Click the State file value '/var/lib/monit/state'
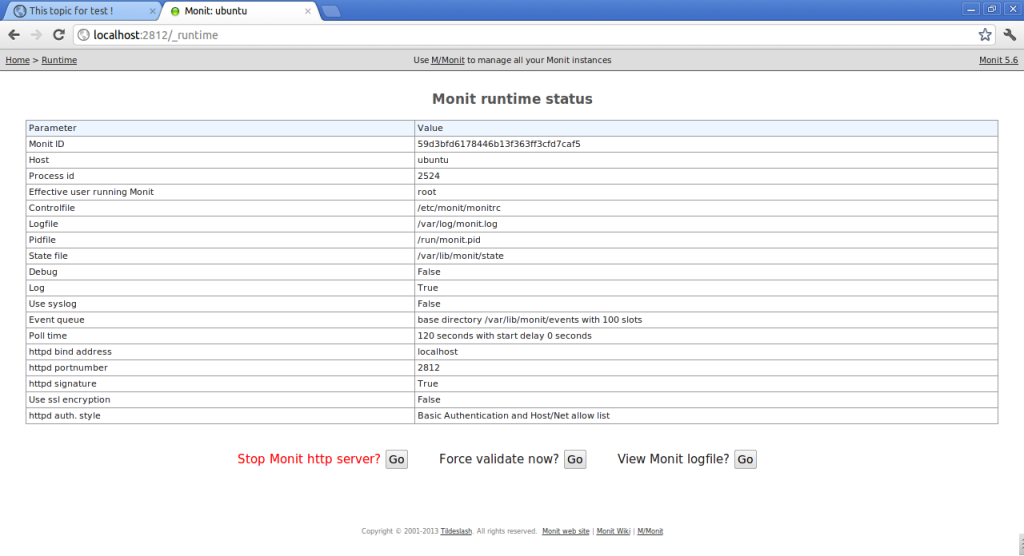 pos(460,256)
